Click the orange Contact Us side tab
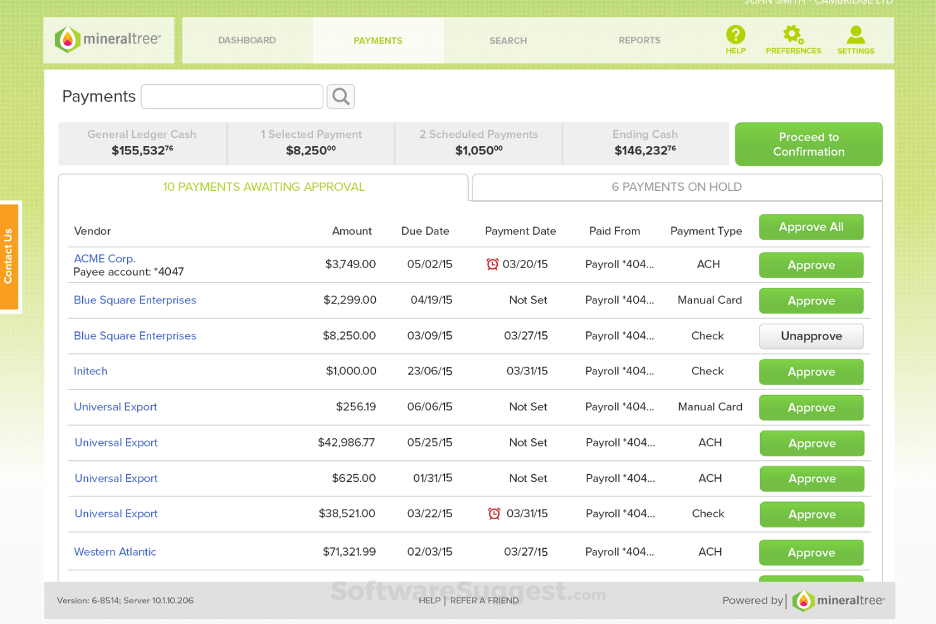This screenshot has width=936, height=624. pyautogui.click(x=10, y=256)
